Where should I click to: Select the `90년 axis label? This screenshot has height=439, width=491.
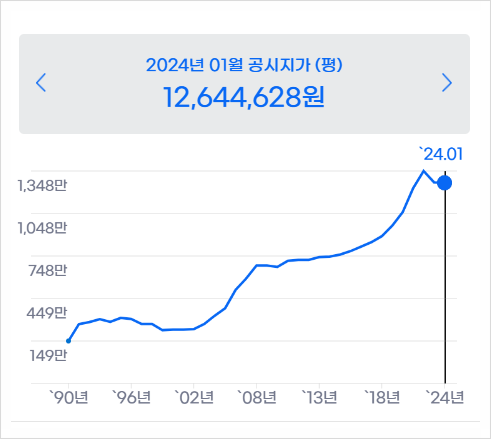click(69, 397)
